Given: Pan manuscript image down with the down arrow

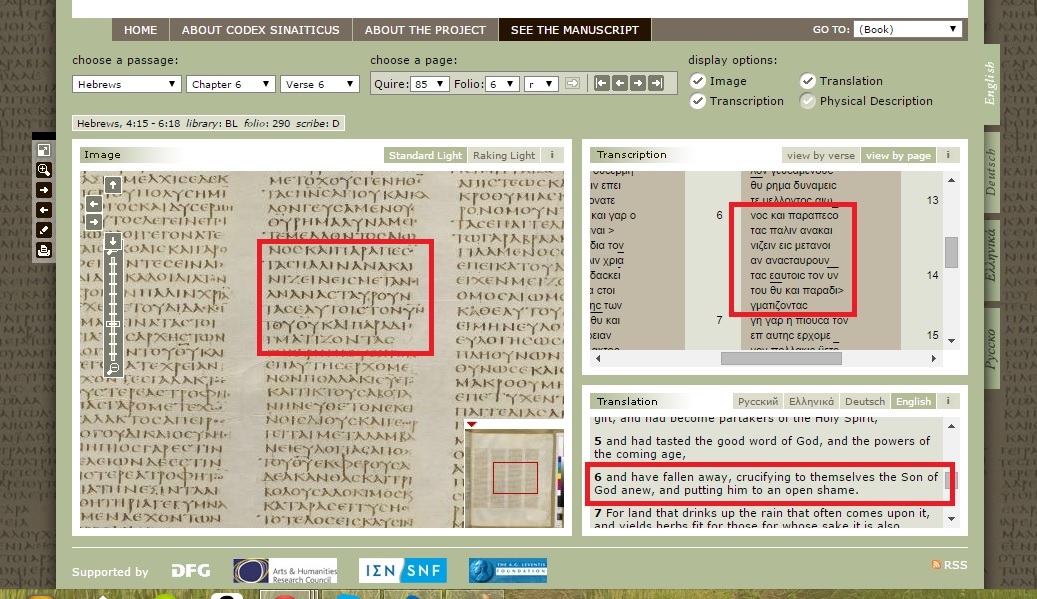Looking at the screenshot, I should 112,241.
